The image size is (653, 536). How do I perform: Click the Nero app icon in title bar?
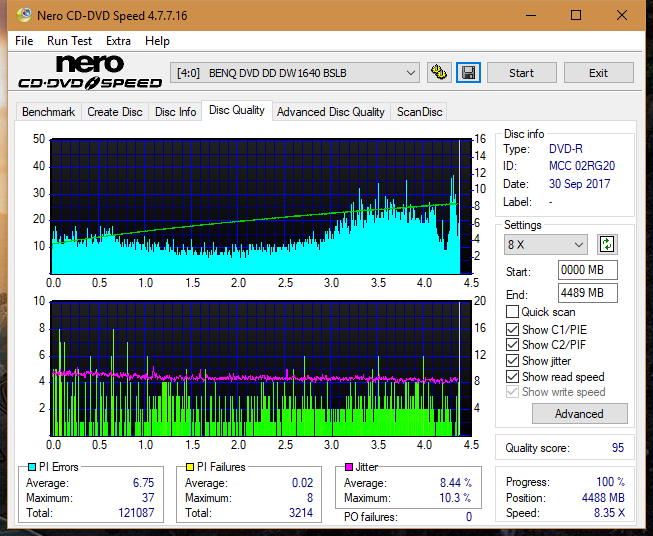(x=24, y=15)
